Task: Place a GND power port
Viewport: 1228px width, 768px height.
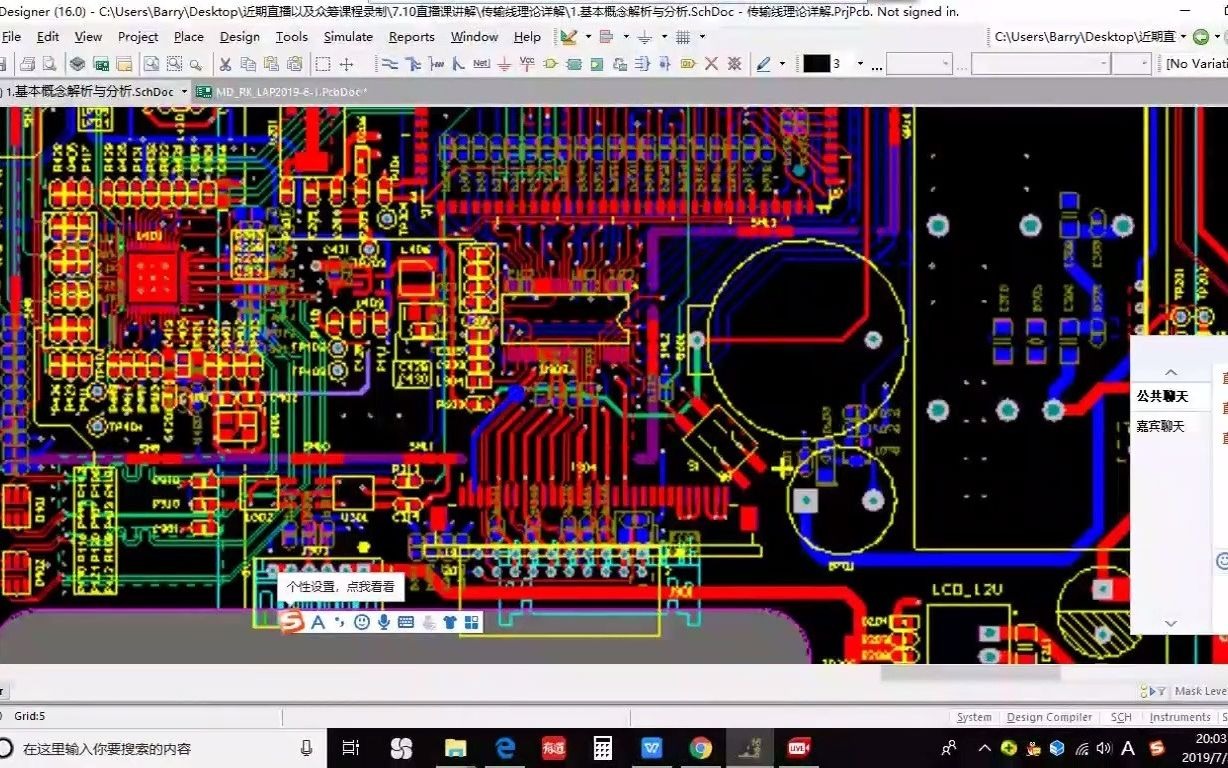Action: (x=504, y=64)
